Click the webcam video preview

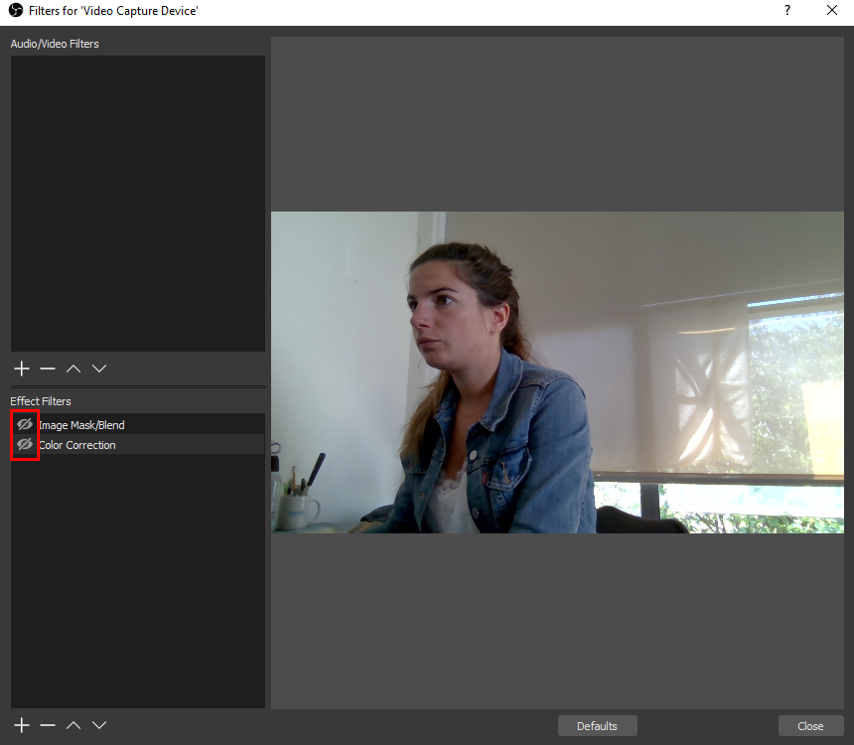[x=557, y=372]
